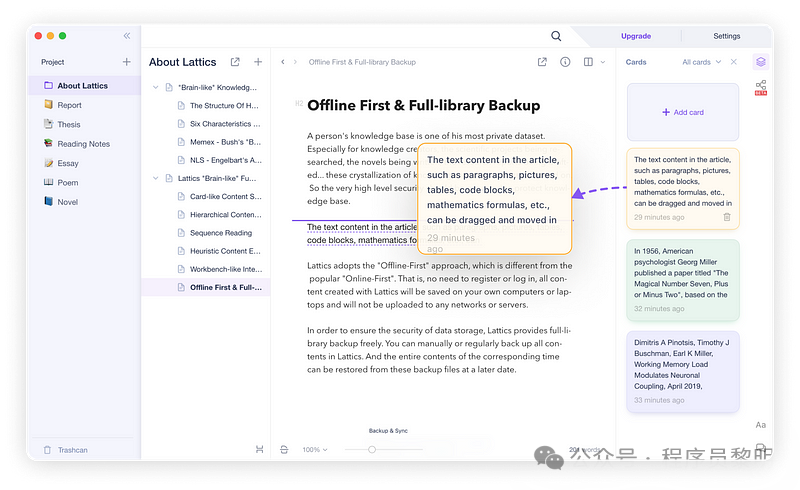Open the split-view dropdown arrow
The width and height of the screenshot is (800, 490).
[603, 62]
